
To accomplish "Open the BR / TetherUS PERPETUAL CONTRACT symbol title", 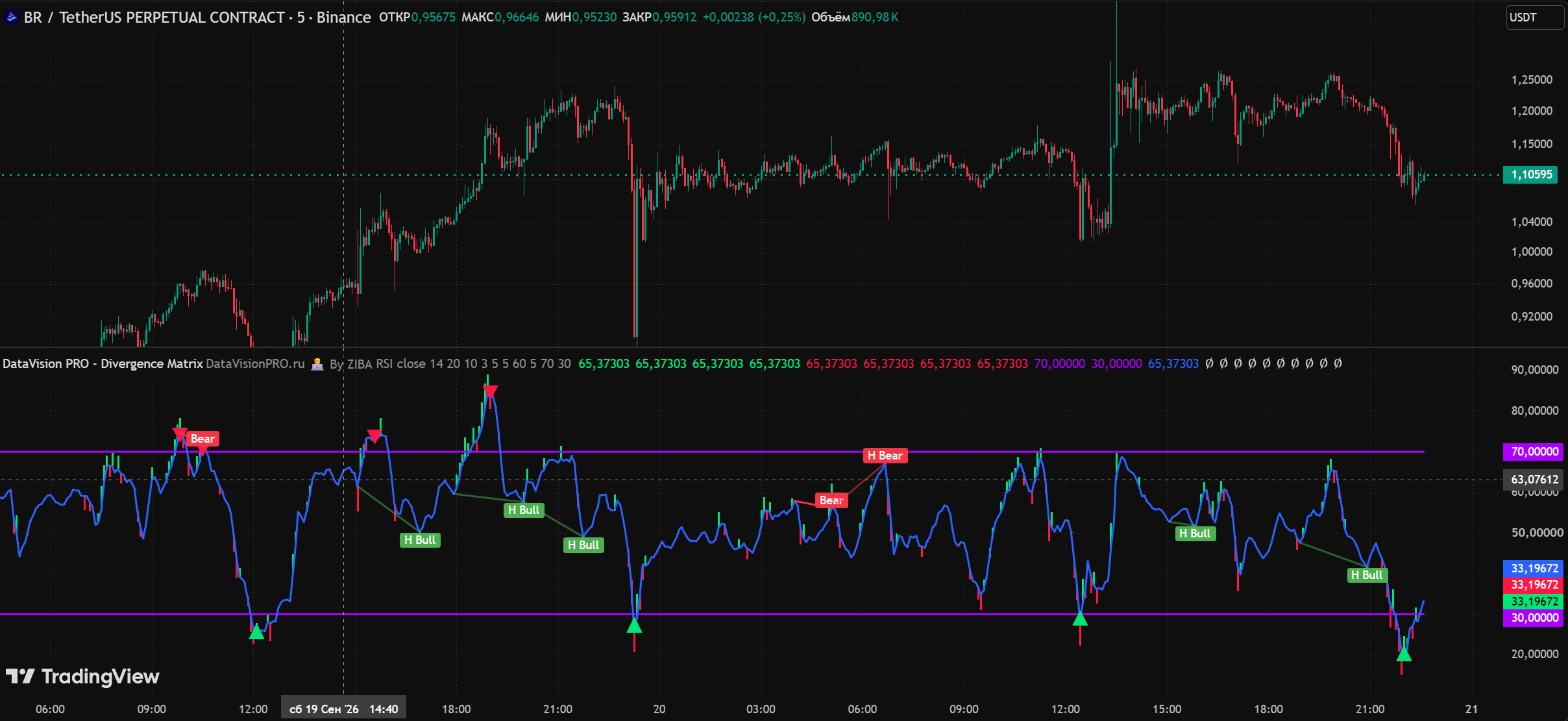I will [197, 18].
